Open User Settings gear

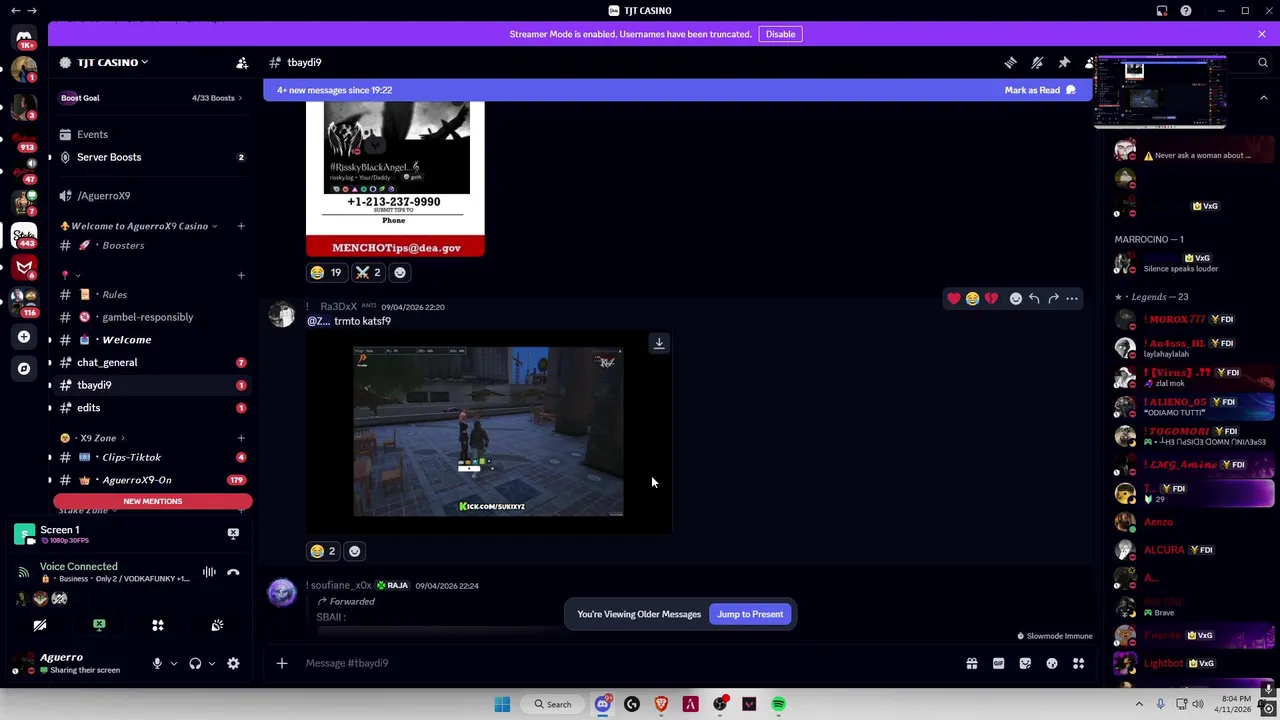[233, 663]
